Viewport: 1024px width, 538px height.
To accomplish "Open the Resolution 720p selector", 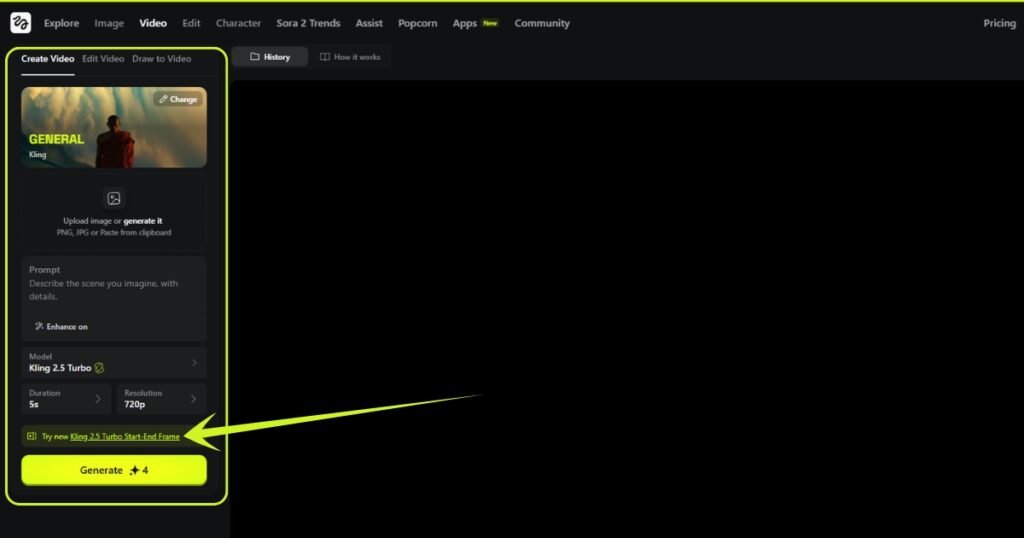I will click(161, 399).
